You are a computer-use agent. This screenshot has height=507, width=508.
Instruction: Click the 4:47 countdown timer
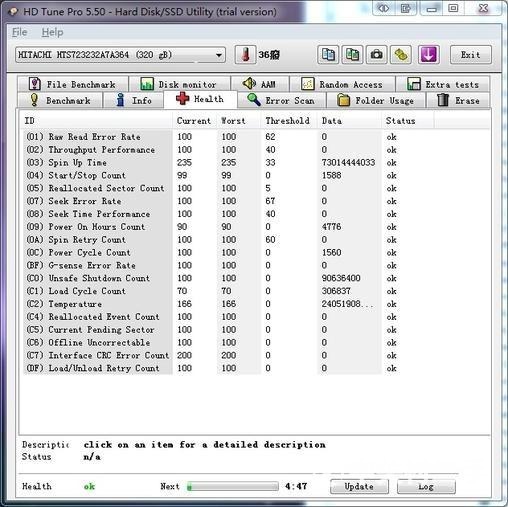click(296, 486)
